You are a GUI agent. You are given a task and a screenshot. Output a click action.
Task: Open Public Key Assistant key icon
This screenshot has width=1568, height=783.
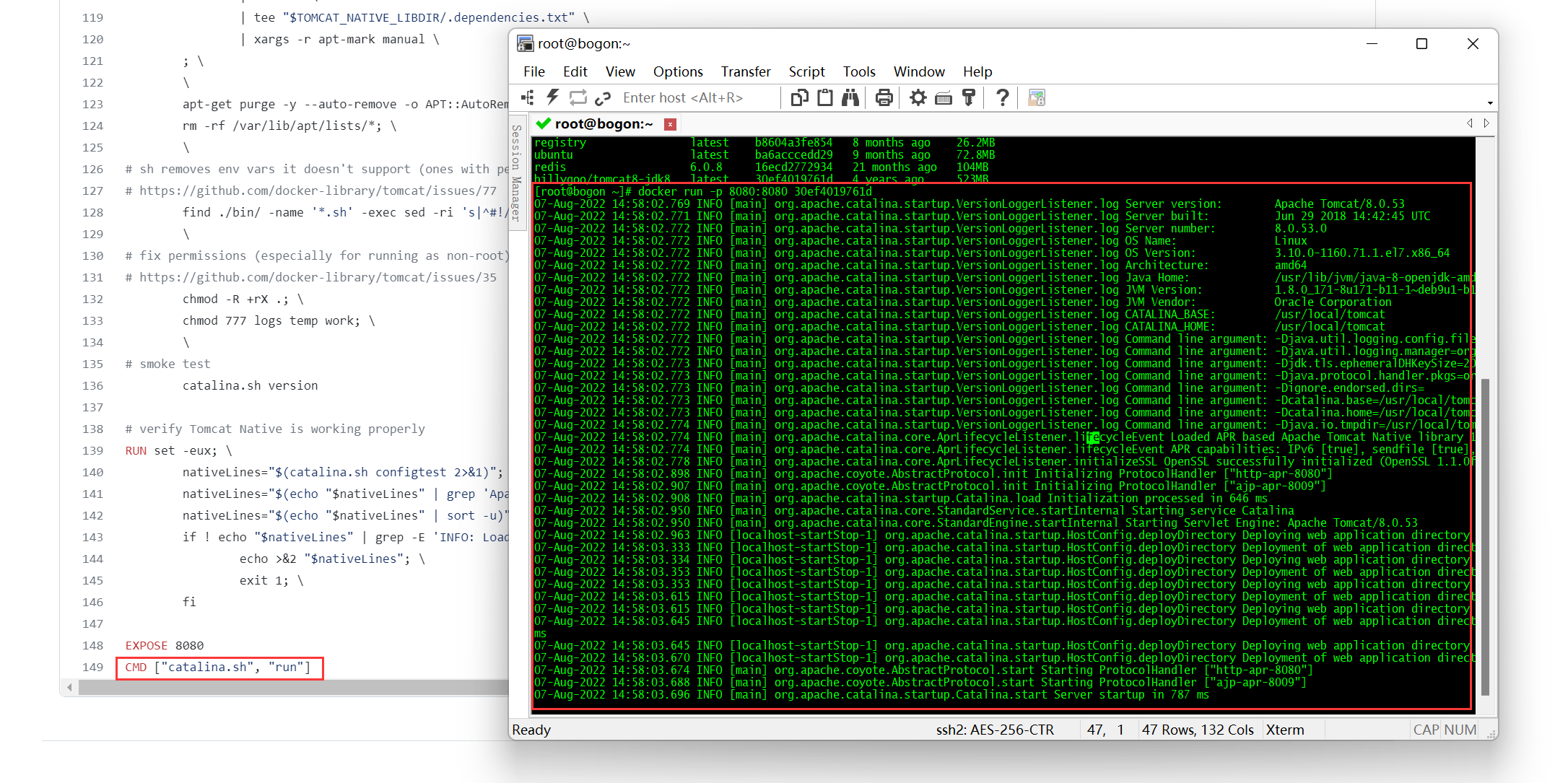click(x=969, y=97)
